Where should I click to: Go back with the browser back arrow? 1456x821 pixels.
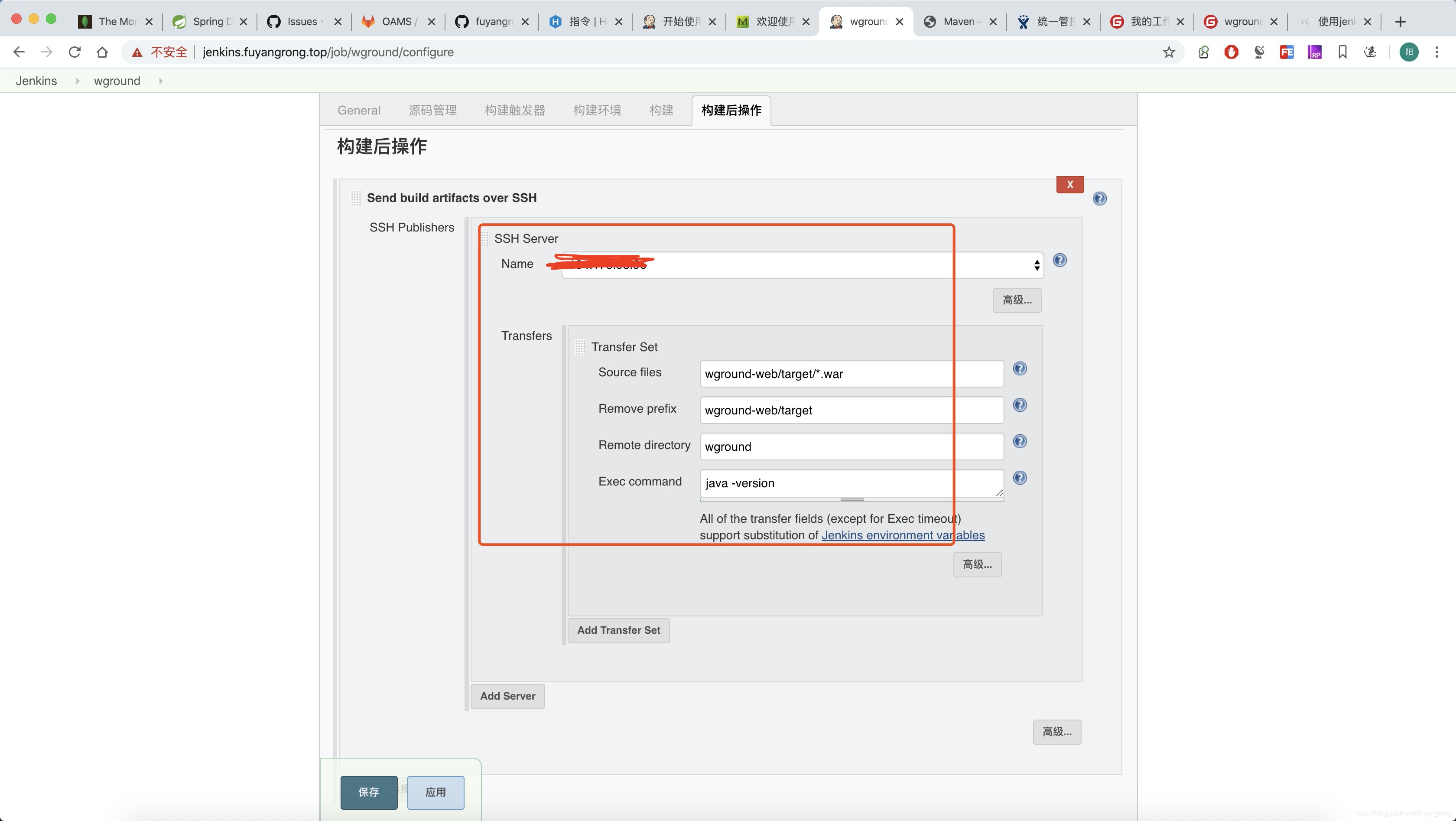pos(19,52)
